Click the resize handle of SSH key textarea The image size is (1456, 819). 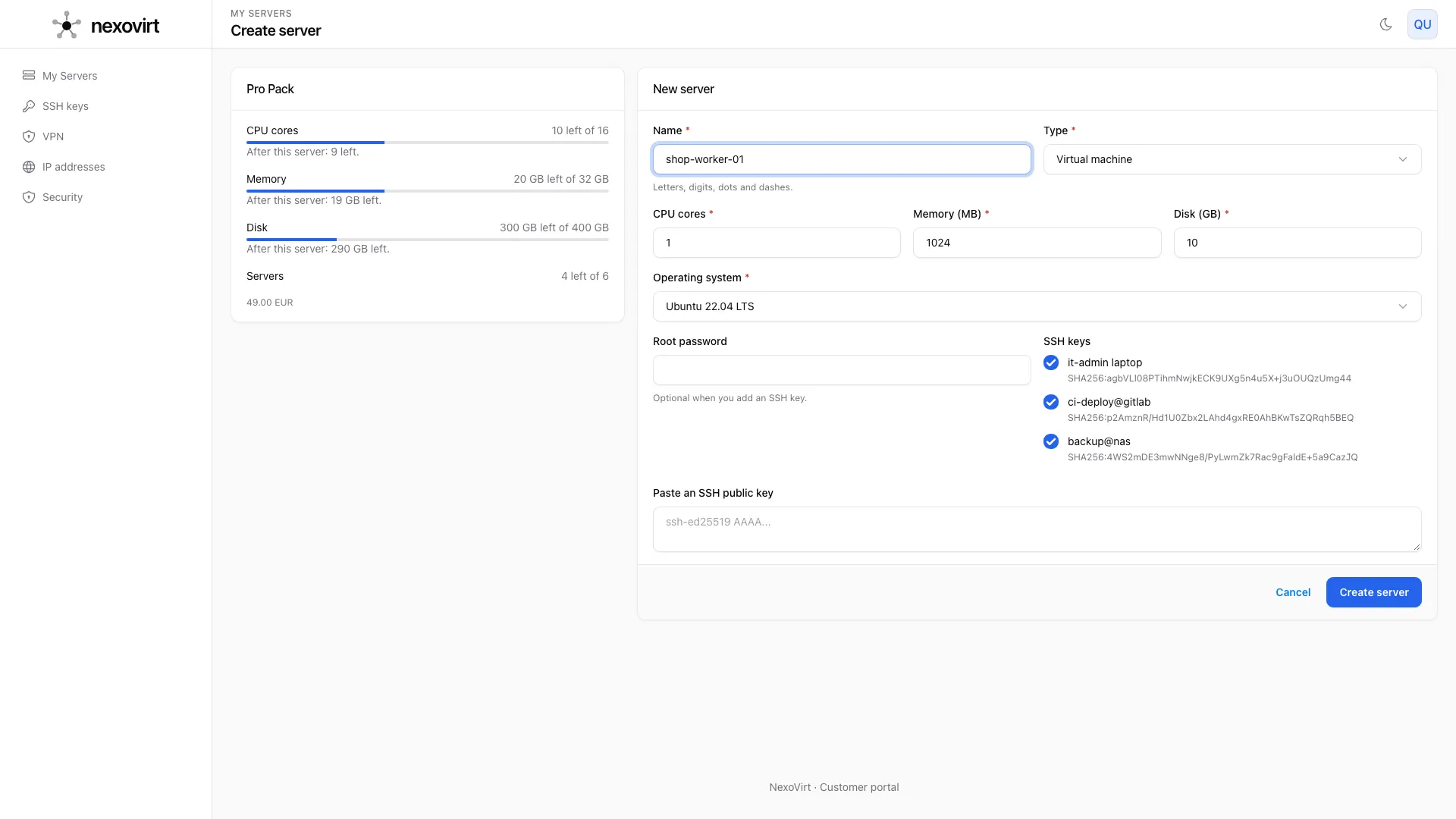click(x=1416, y=547)
